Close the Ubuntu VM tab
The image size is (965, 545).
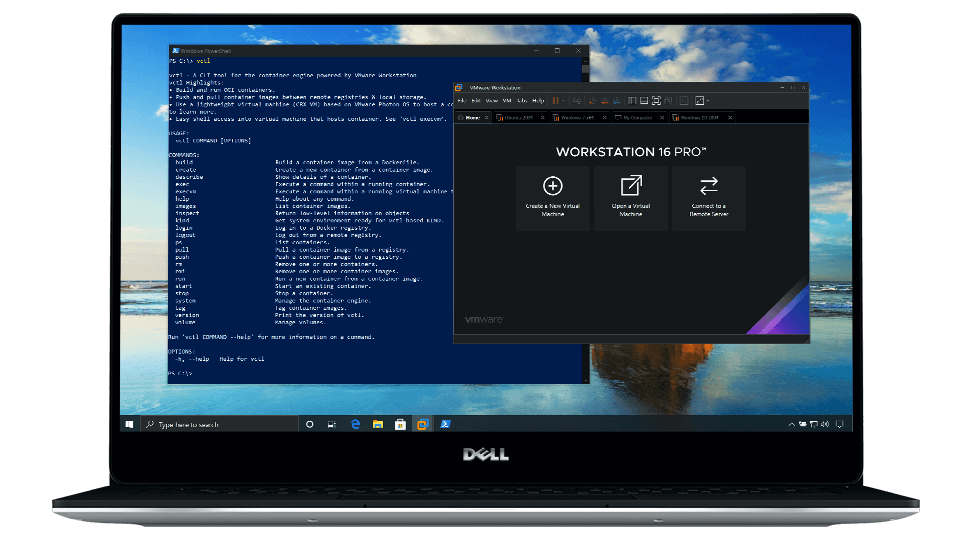(542, 117)
